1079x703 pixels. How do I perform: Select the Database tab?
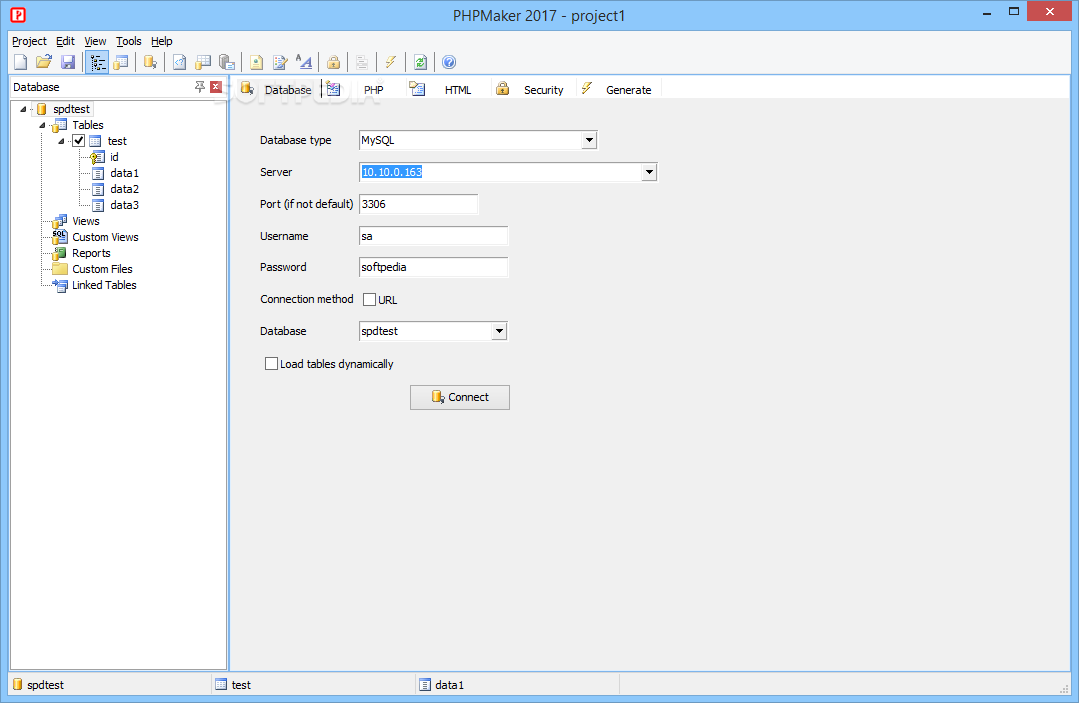pos(288,90)
